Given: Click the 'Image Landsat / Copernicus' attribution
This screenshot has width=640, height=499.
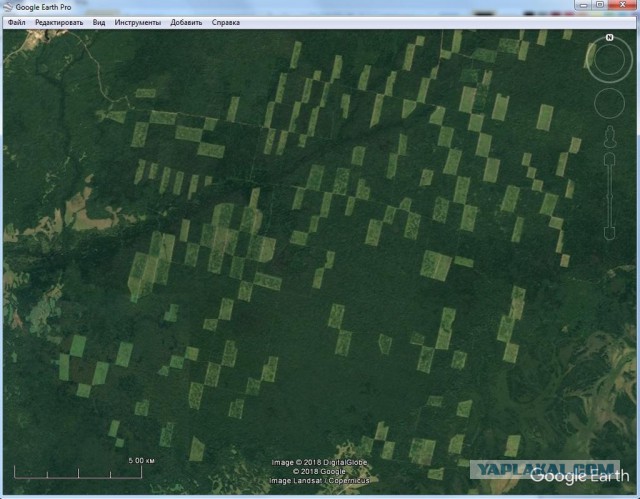Looking at the screenshot, I should (x=319, y=481).
